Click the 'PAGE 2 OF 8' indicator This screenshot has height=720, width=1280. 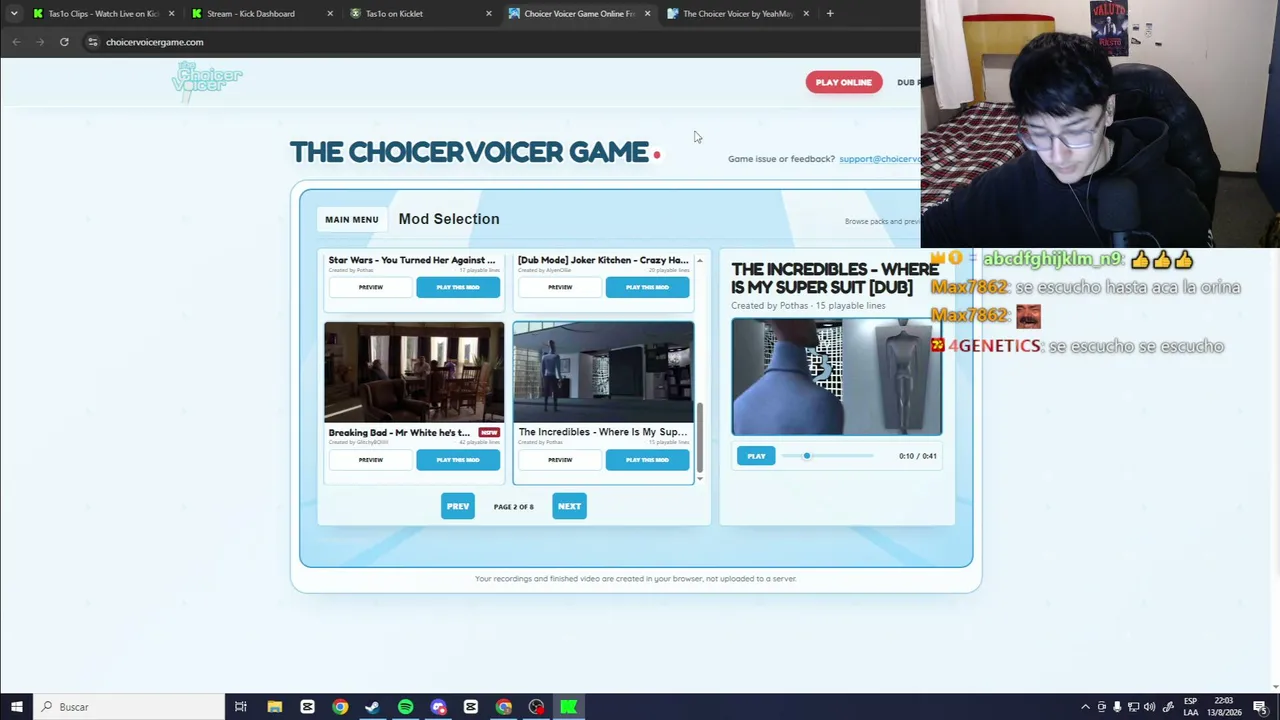coord(514,507)
